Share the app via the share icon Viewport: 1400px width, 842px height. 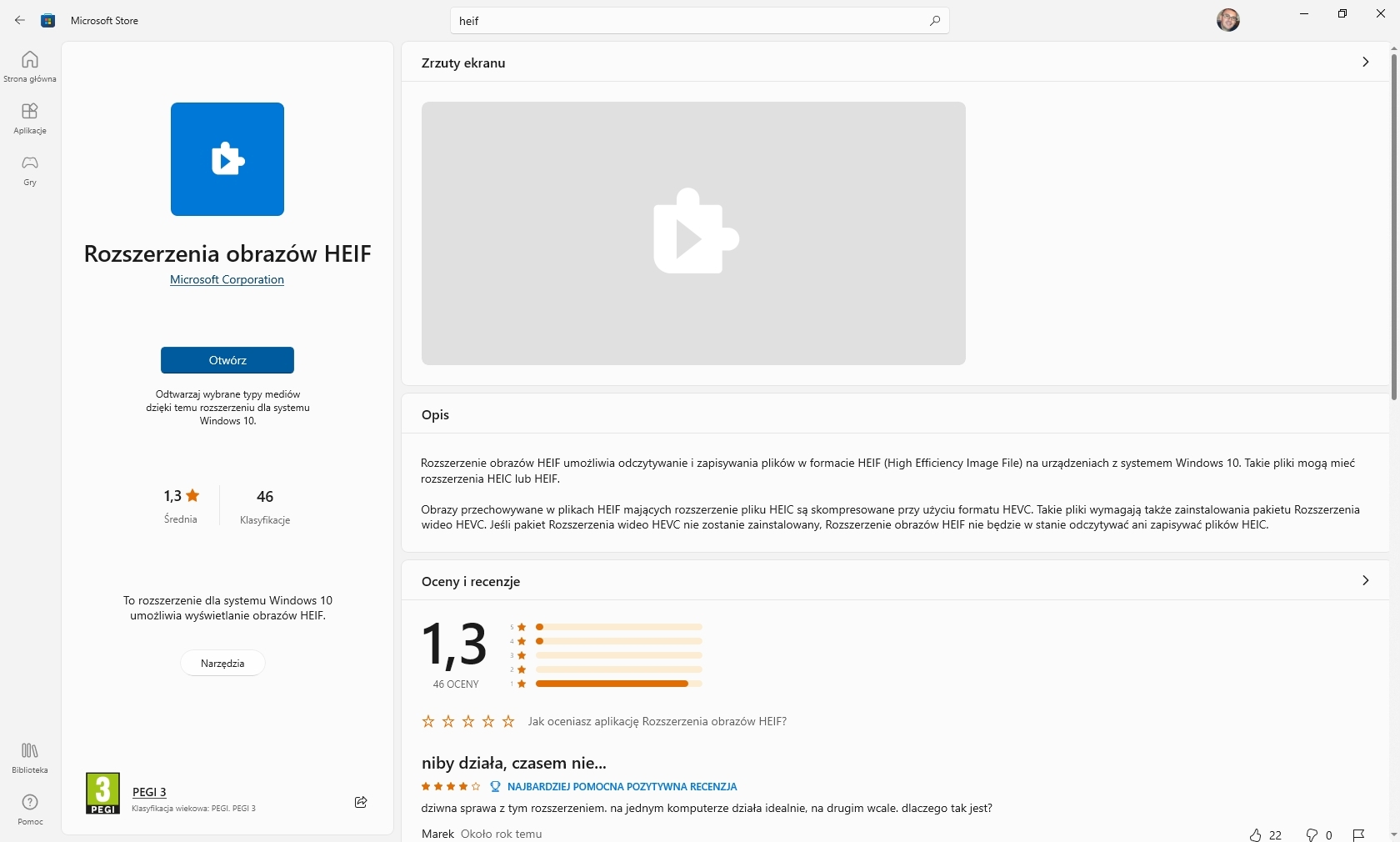coord(361,802)
